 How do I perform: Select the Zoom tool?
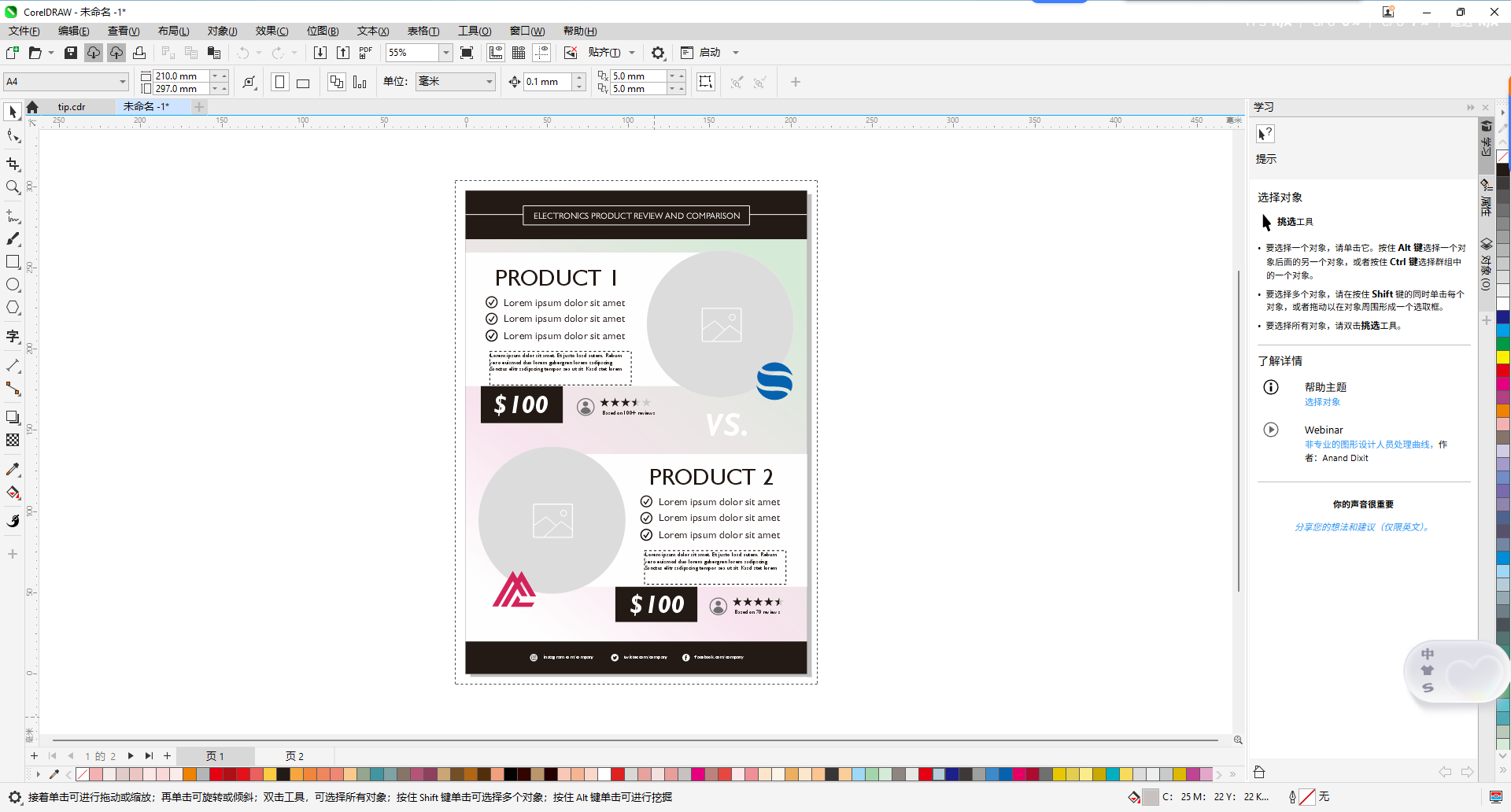pos(13,187)
